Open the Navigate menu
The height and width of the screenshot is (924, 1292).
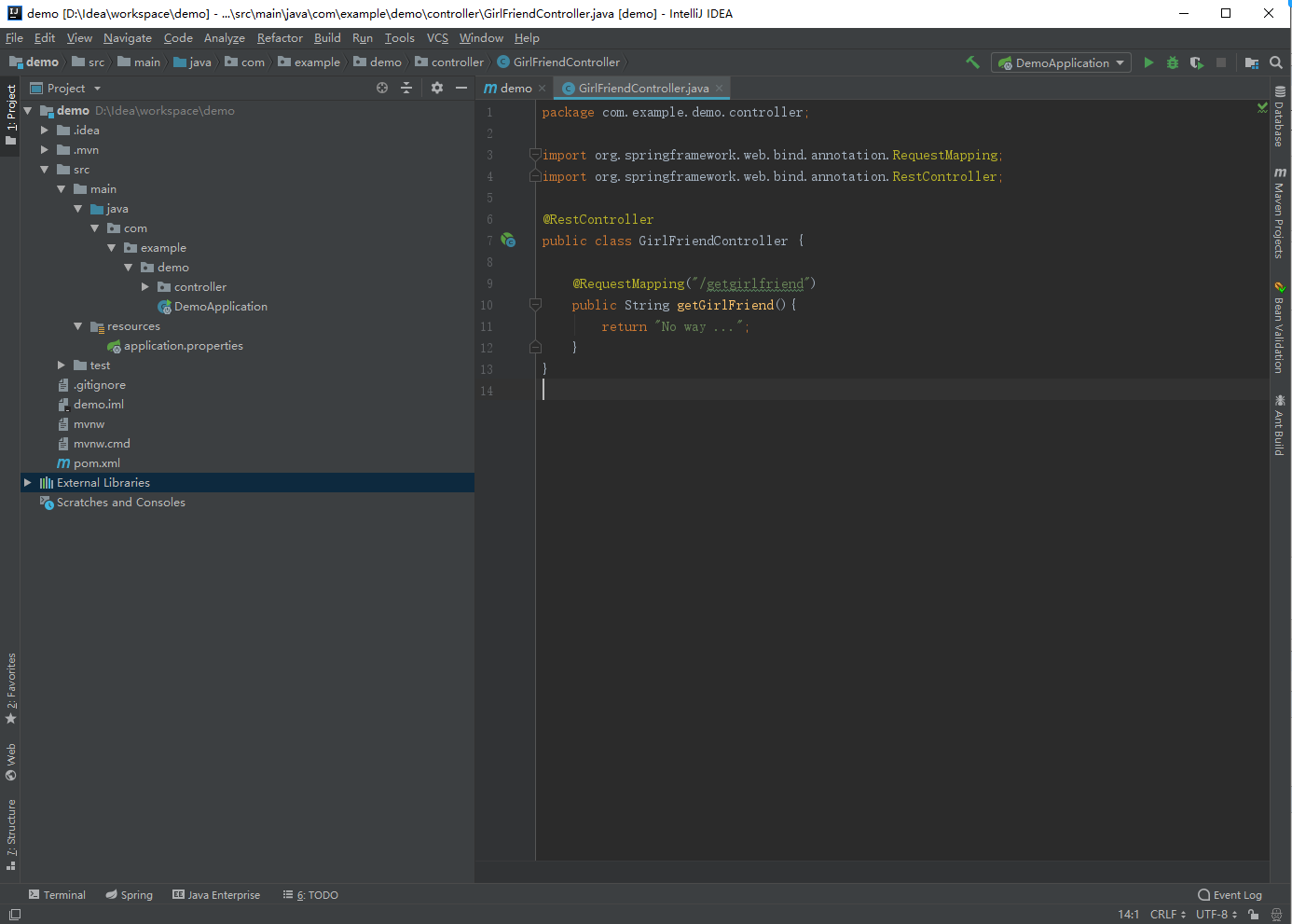click(x=128, y=38)
